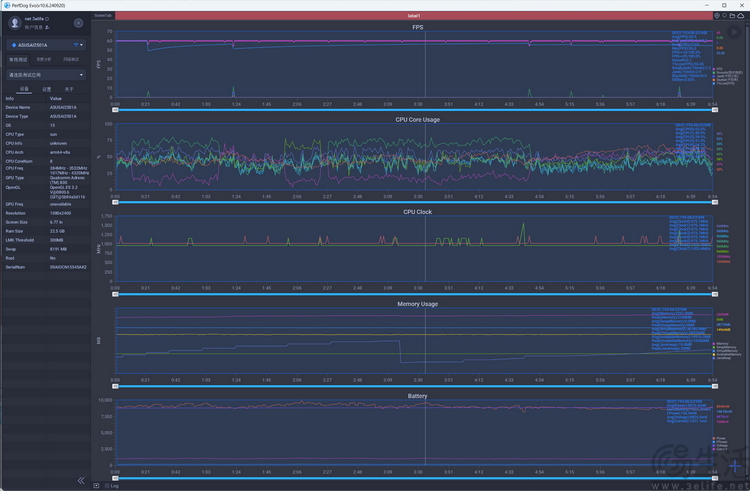Click the left handle of FPS range slider

point(115,110)
